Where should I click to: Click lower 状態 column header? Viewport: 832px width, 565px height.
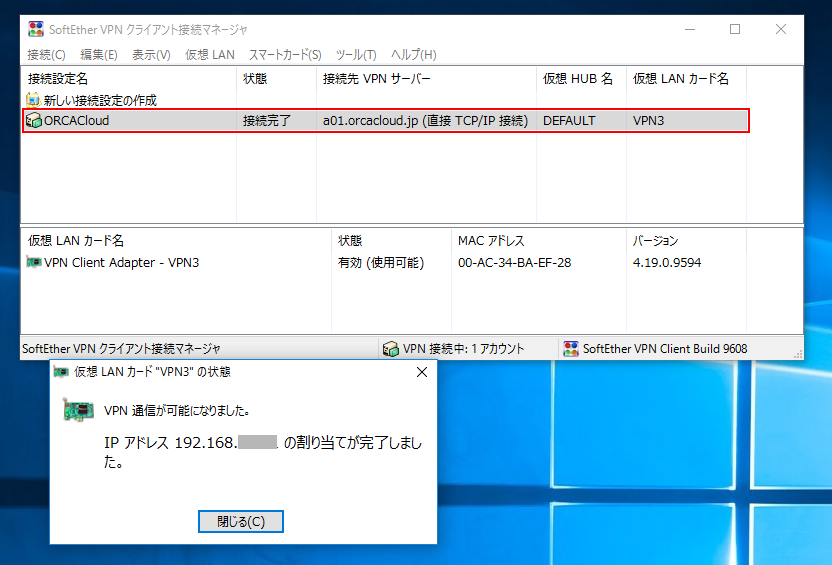(x=392, y=240)
